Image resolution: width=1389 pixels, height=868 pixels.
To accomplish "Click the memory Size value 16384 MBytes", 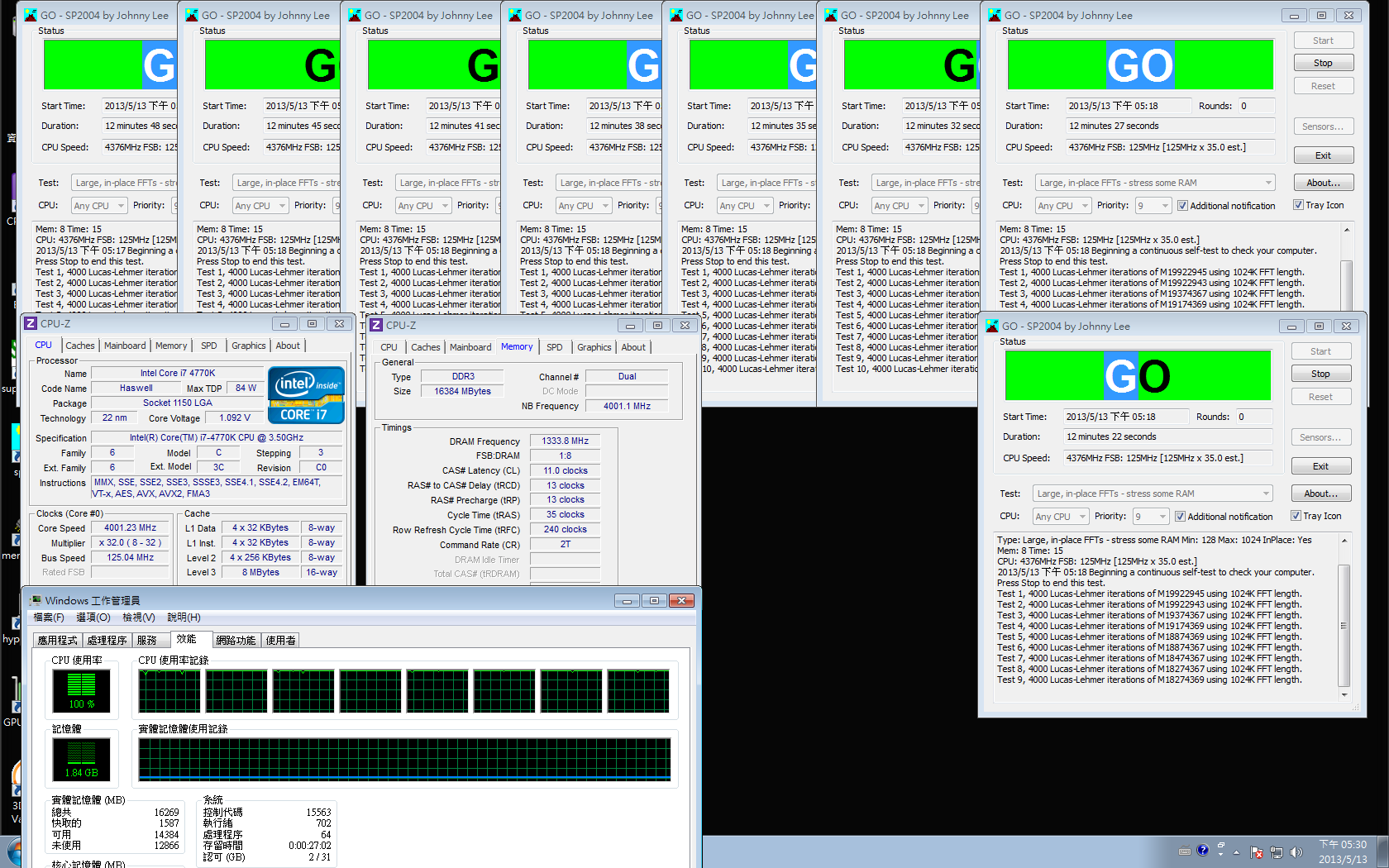I will click(462, 391).
